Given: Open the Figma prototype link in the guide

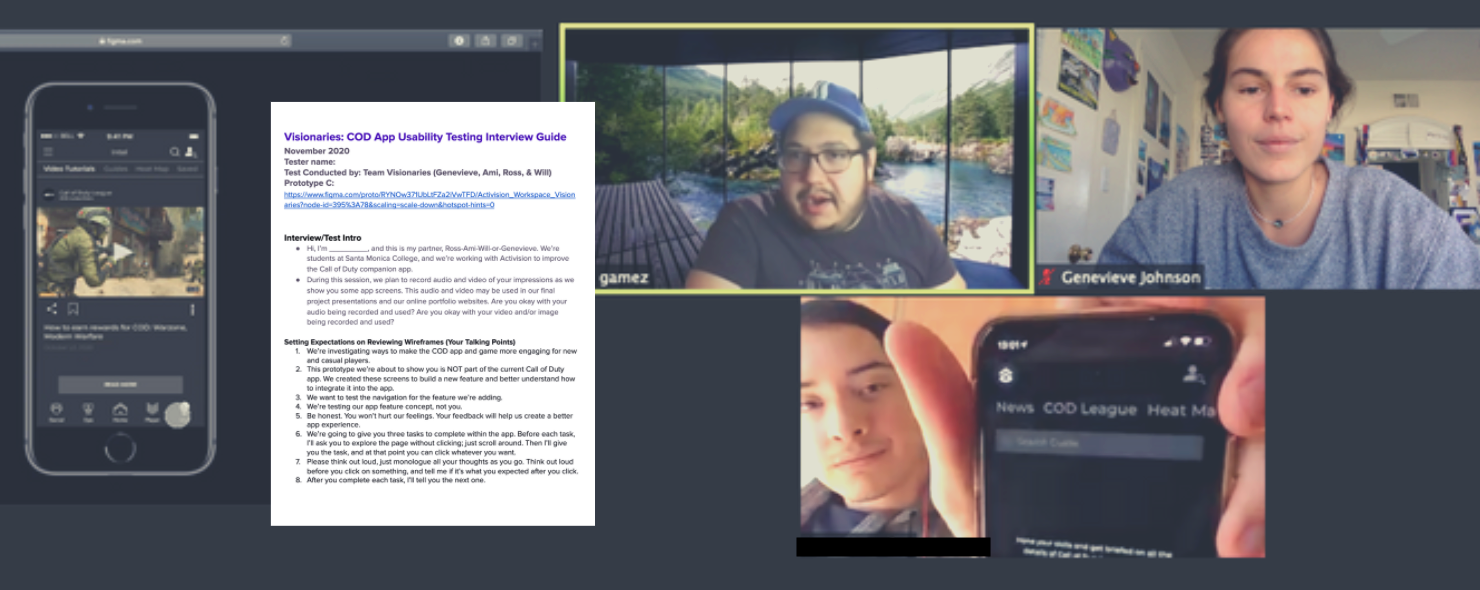Looking at the screenshot, I should click(x=430, y=199).
